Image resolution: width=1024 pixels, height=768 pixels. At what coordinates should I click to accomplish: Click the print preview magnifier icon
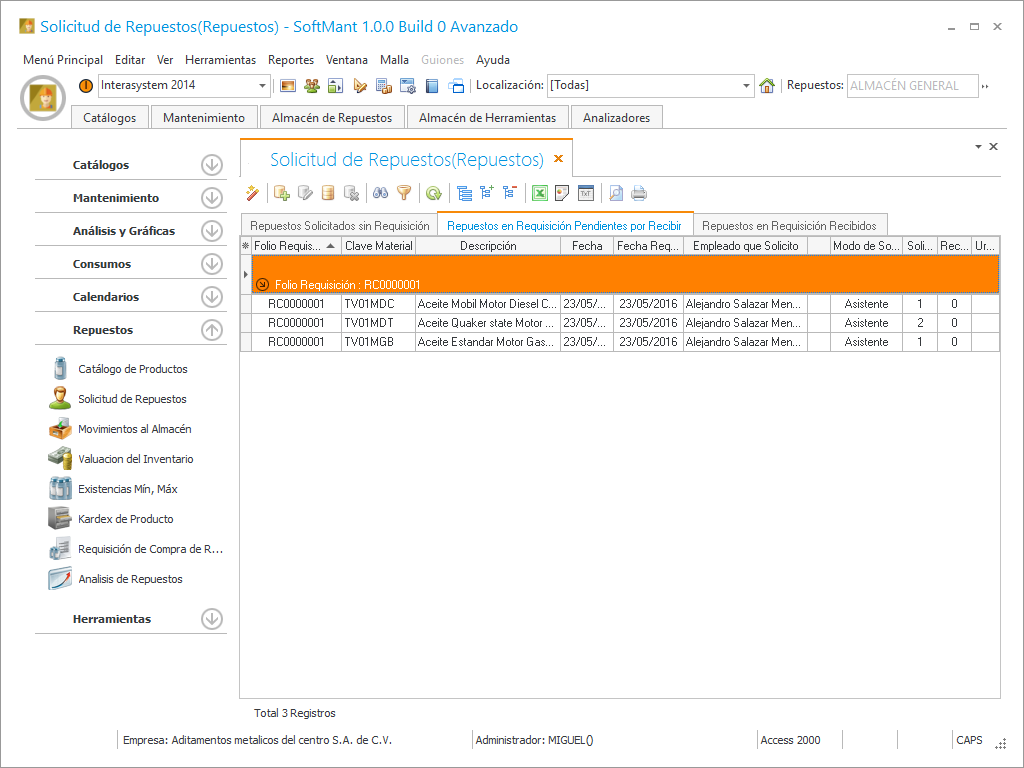coord(616,193)
